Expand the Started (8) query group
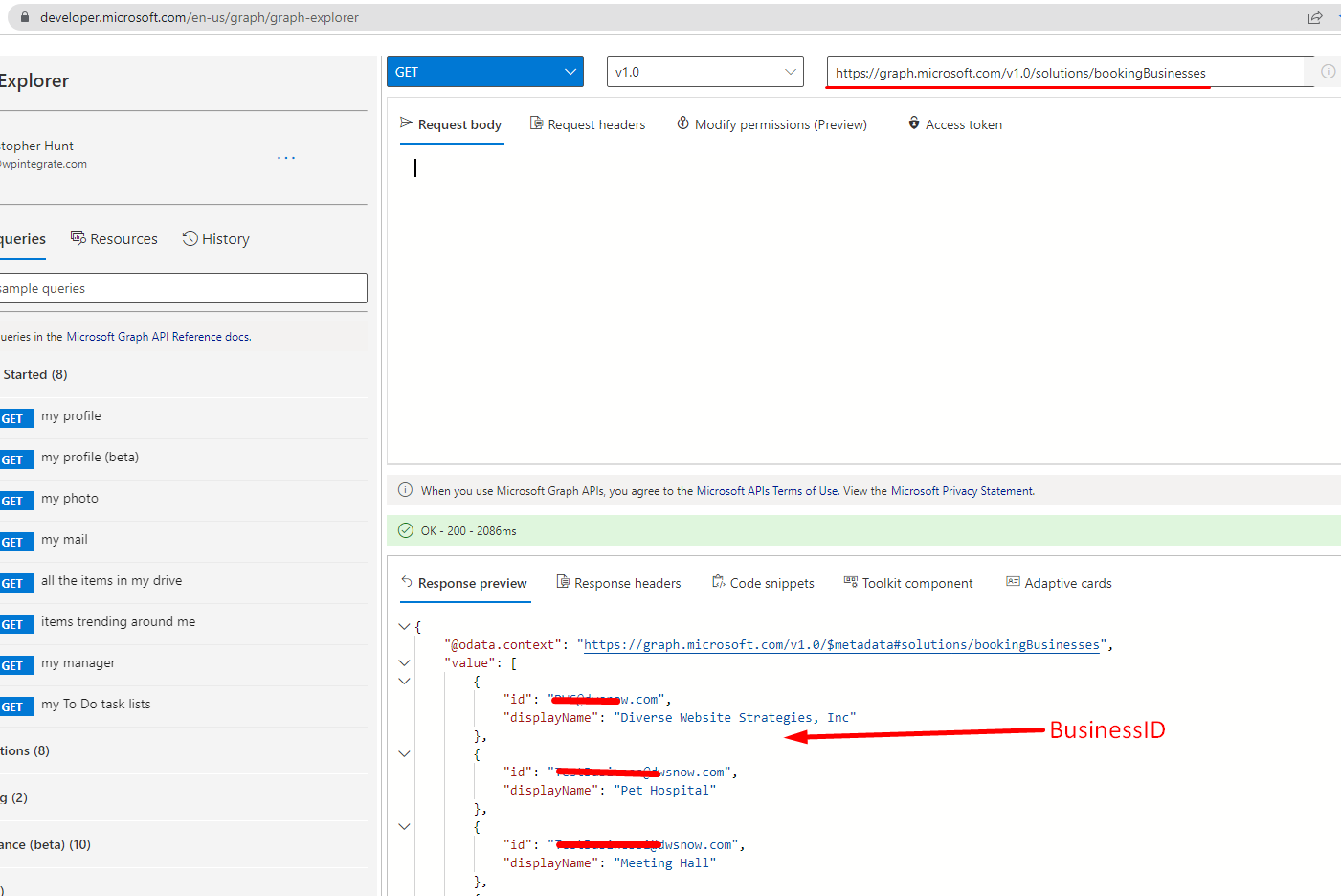Screen dimensions: 1341x896 click(35, 374)
